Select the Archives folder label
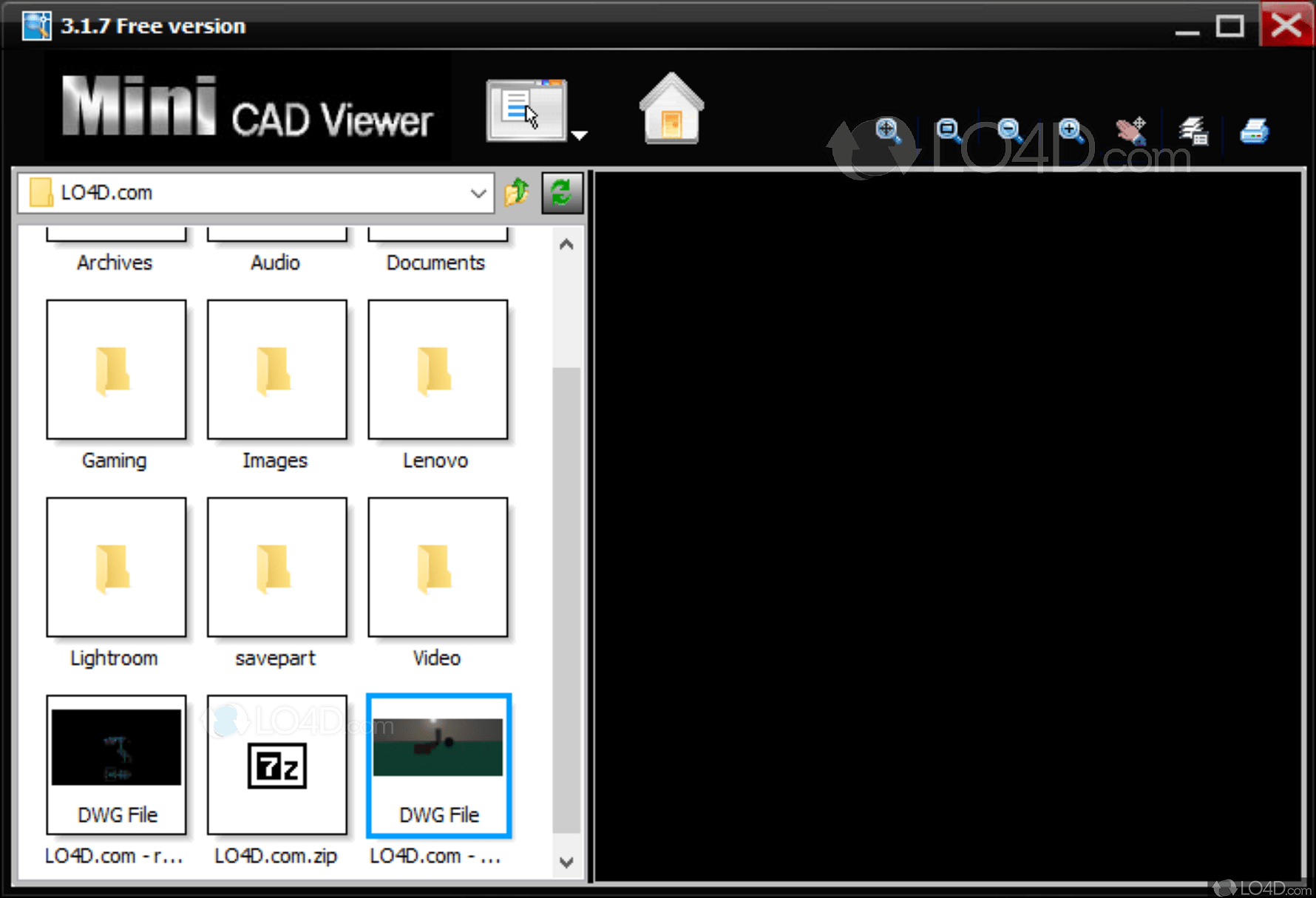The width and height of the screenshot is (1316, 898). (115, 263)
